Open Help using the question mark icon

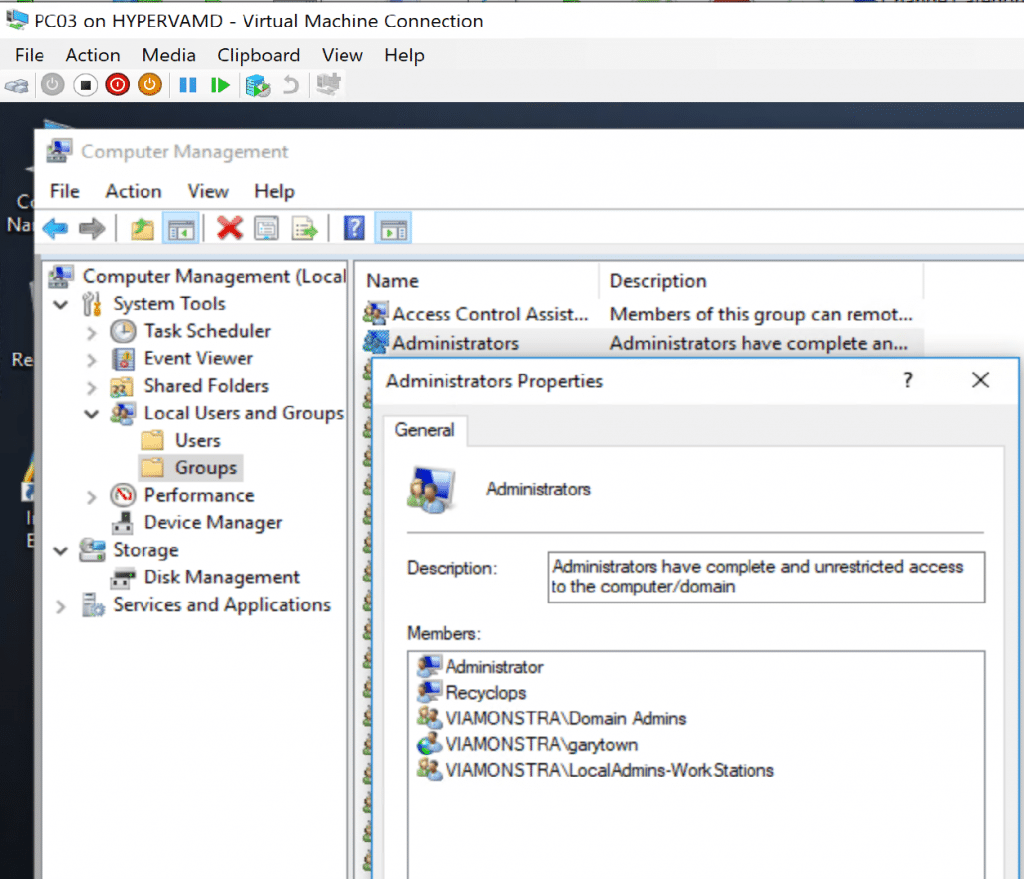354,227
